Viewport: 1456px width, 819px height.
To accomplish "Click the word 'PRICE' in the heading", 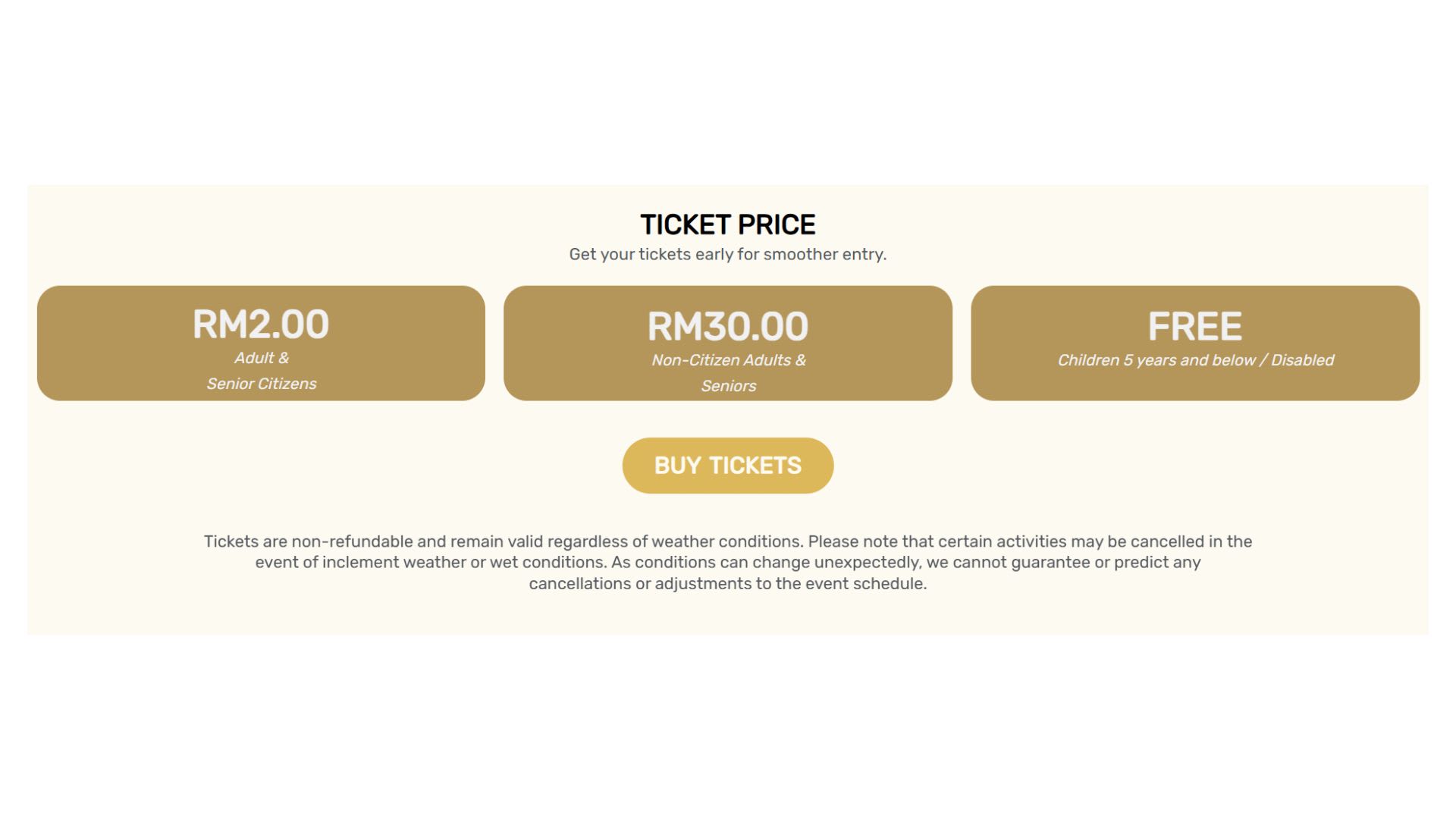I will 776,224.
